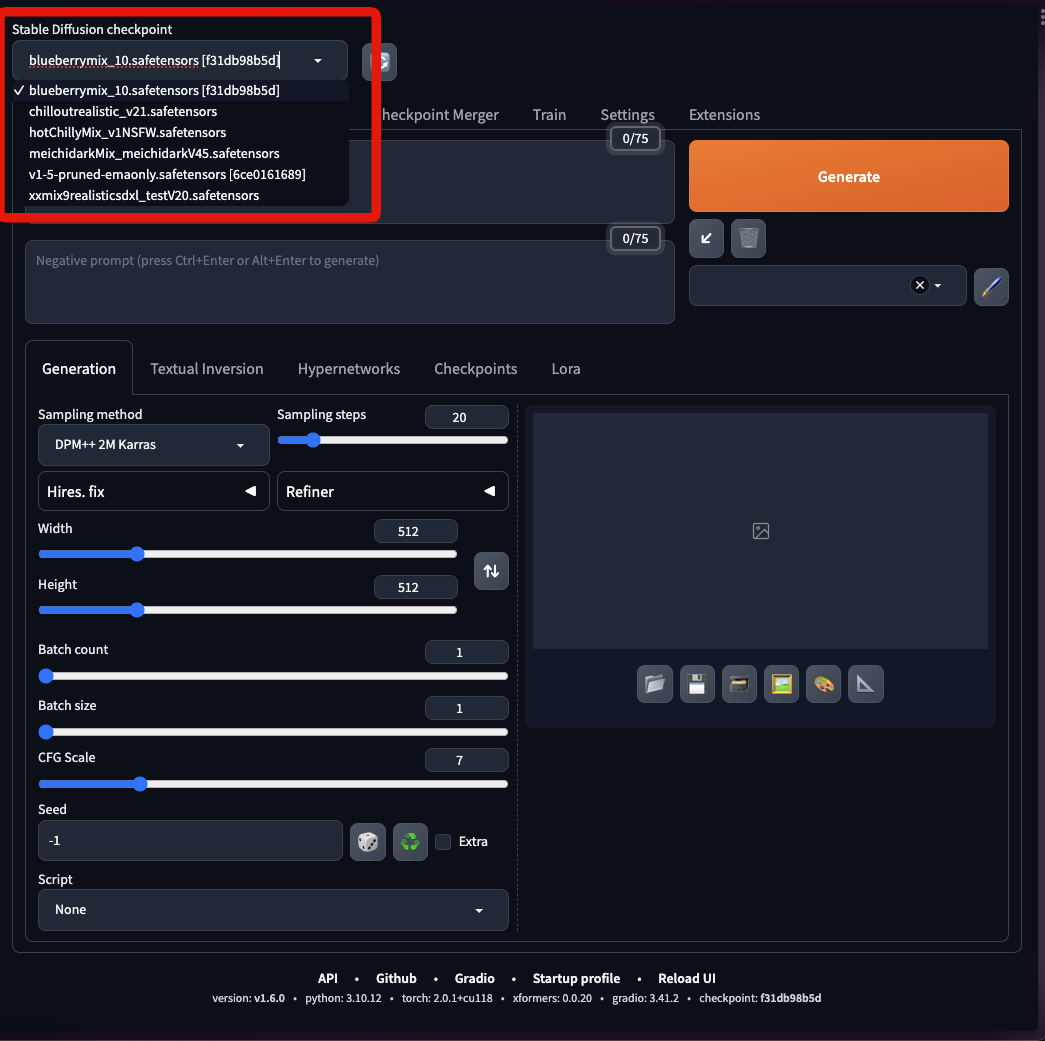This screenshot has width=1045, height=1041.
Task: Click the floppy disk save image icon
Action: (x=697, y=684)
